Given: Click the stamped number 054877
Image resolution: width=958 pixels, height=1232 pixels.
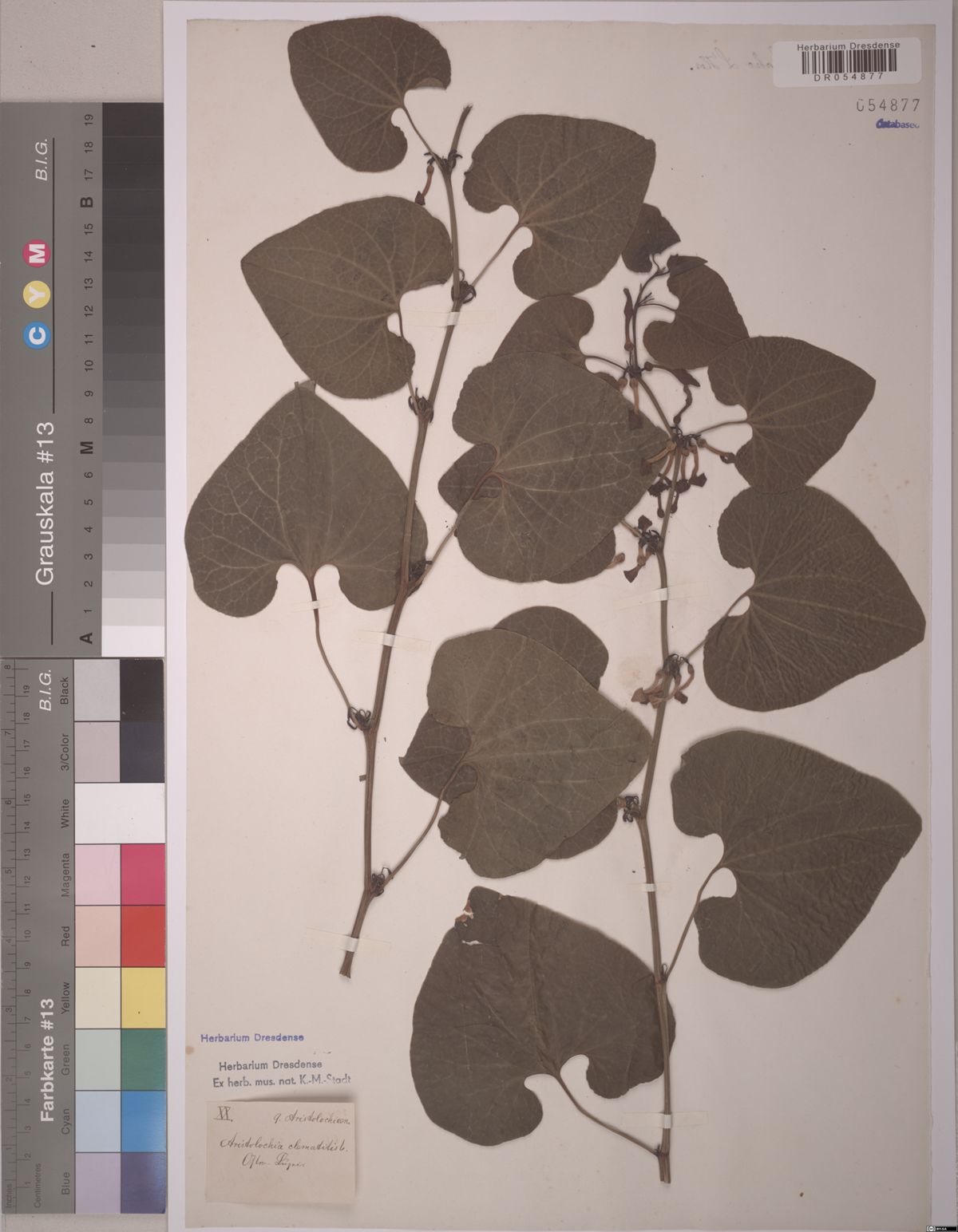Looking at the screenshot, I should pyautogui.click(x=888, y=105).
